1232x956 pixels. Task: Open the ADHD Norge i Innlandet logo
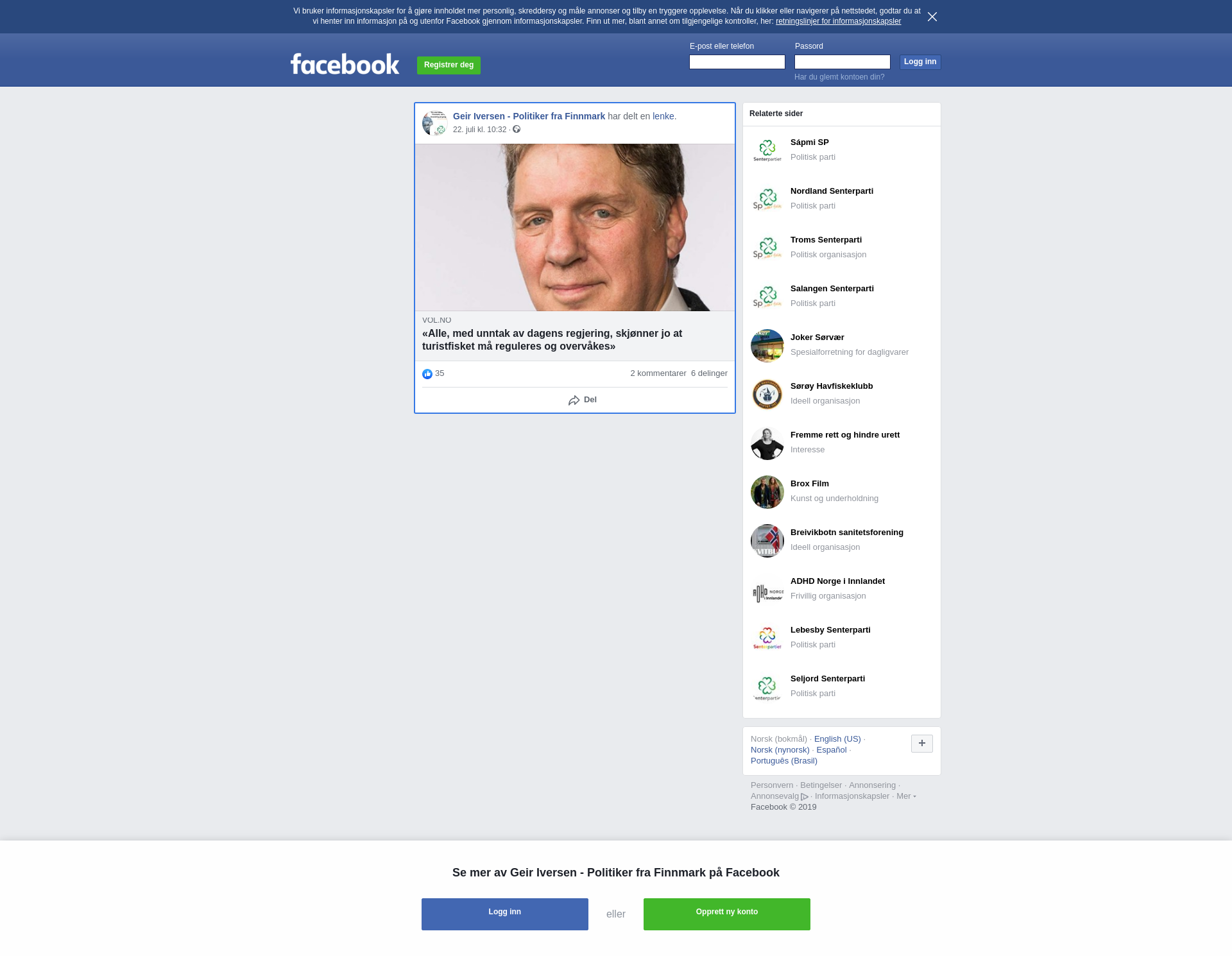tap(767, 590)
